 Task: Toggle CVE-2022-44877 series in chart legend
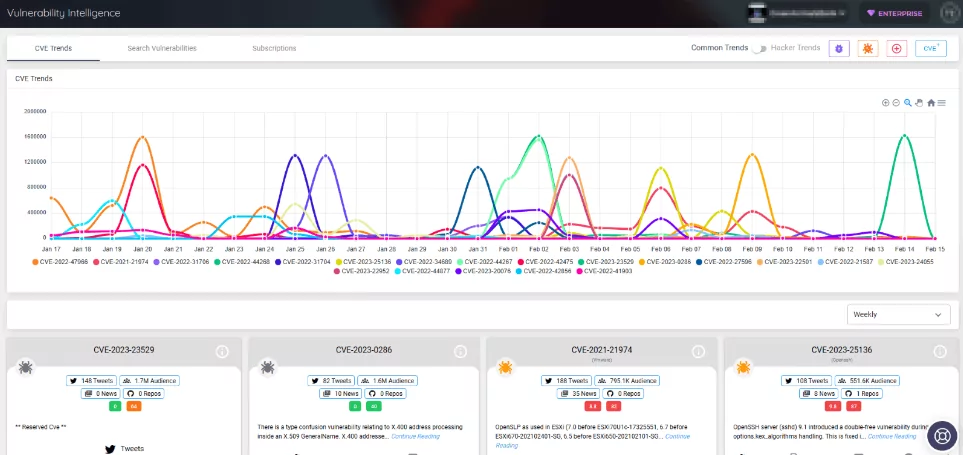pos(424,271)
